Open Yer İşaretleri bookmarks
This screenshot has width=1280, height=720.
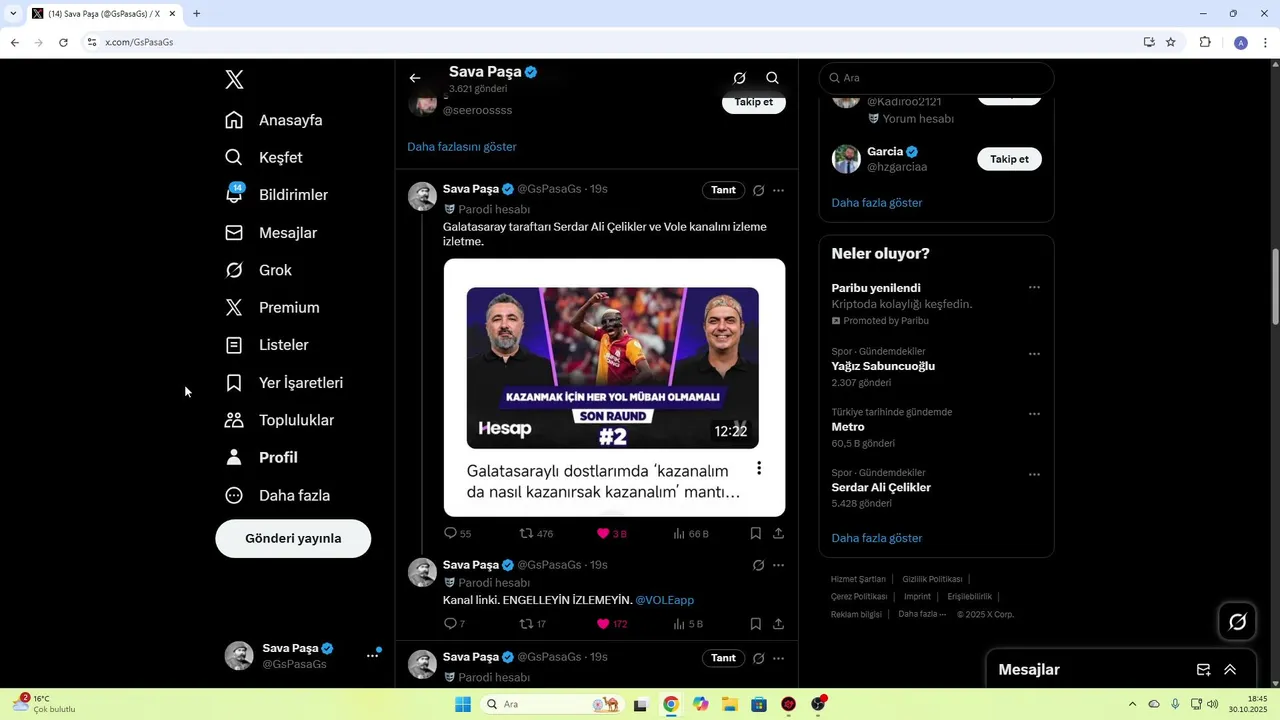pos(284,383)
